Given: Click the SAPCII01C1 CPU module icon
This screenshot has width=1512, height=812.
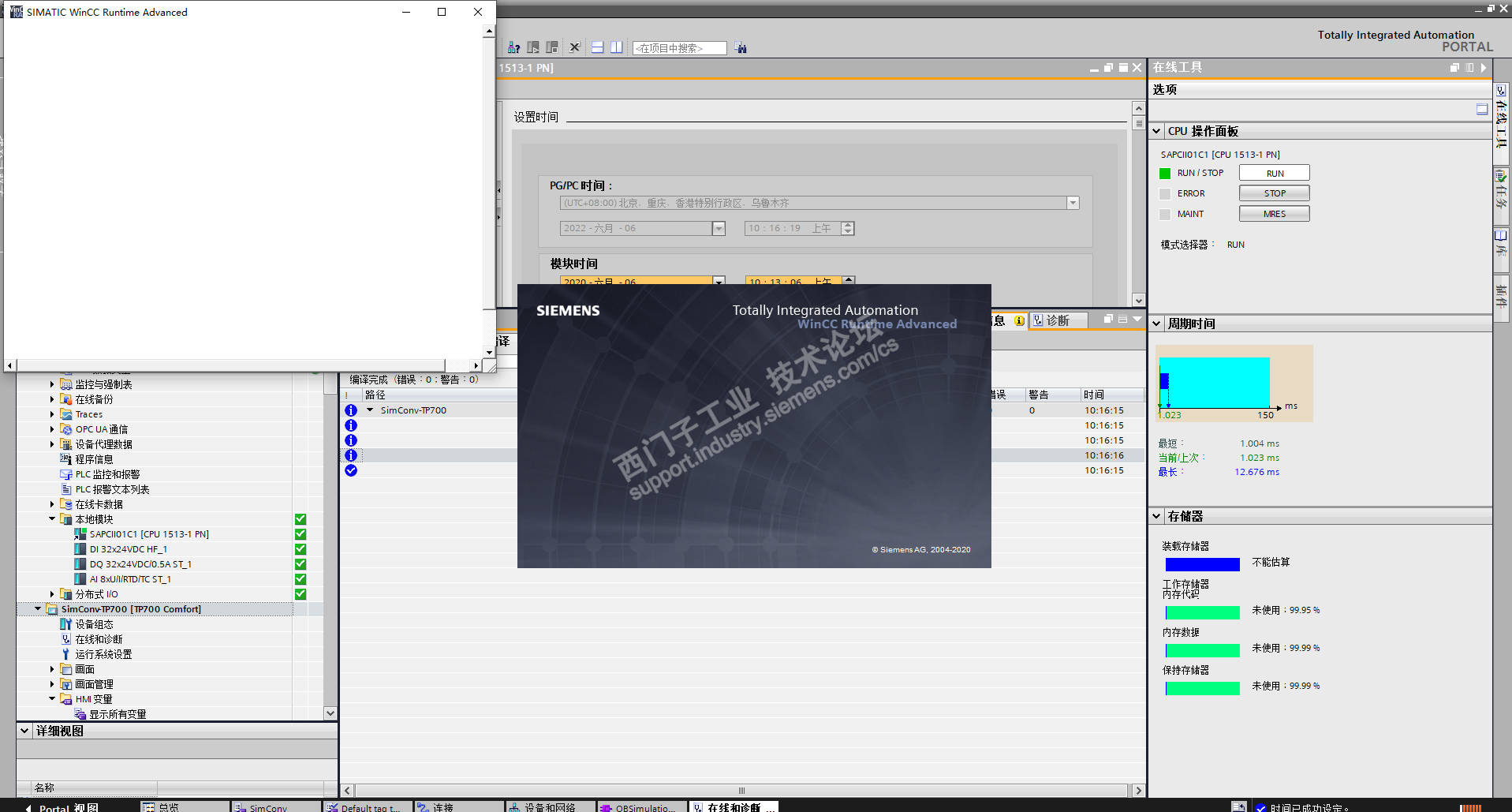Looking at the screenshot, I should 80,534.
